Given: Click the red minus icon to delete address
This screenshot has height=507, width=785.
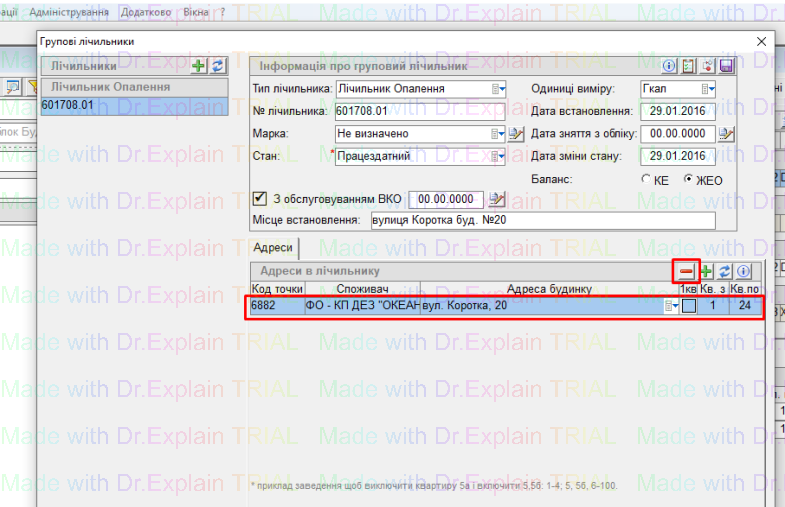Looking at the screenshot, I should point(687,271).
